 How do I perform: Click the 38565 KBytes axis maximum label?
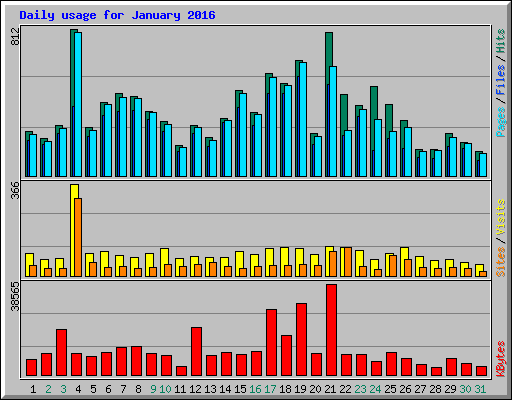tap(15, 296)
